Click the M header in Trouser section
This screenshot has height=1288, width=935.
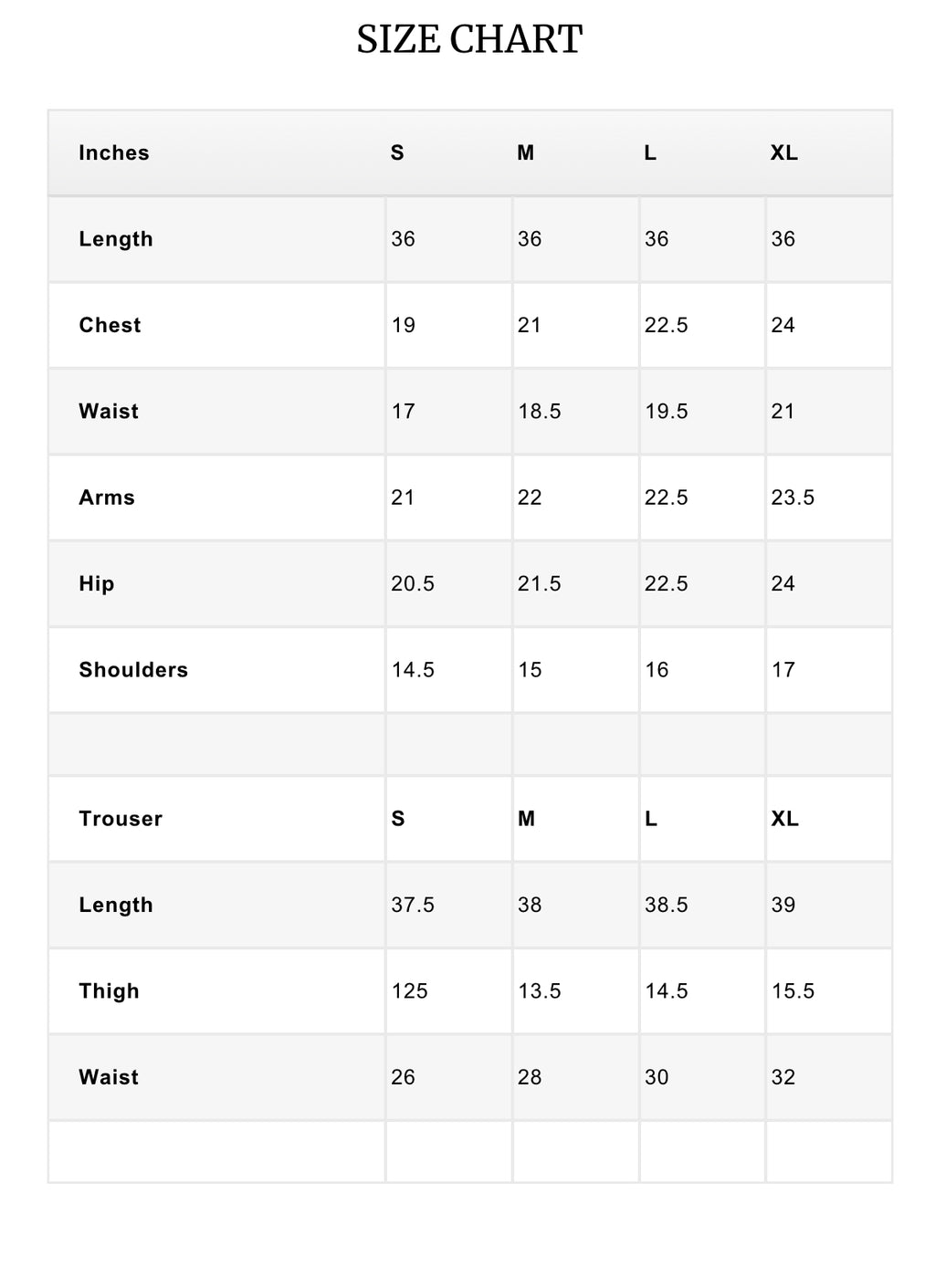click(x=526, y=819)
